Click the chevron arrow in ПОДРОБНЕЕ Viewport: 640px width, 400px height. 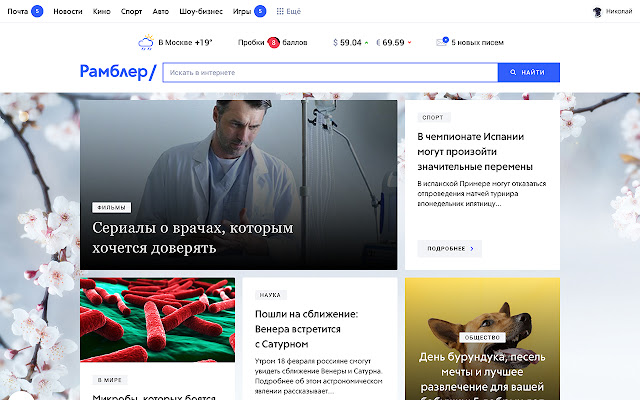pos(472,249)
